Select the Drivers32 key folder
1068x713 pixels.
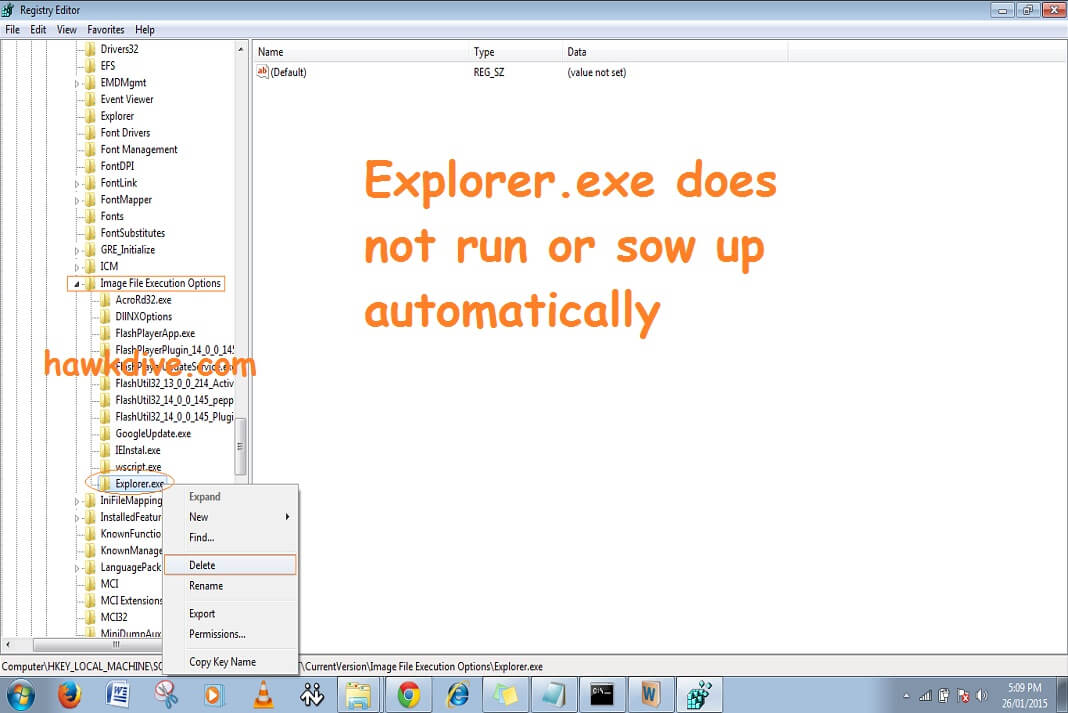(x=119, y=49)
